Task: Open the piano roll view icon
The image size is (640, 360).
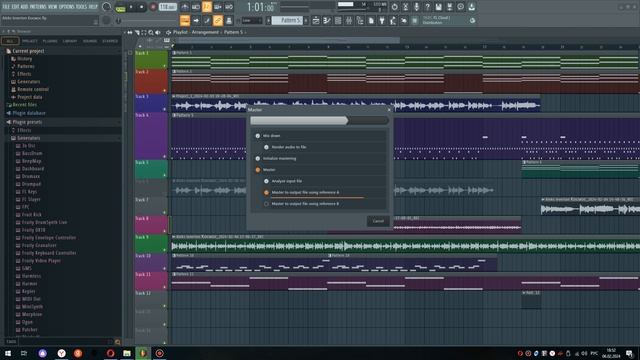Action: point(327,20)
